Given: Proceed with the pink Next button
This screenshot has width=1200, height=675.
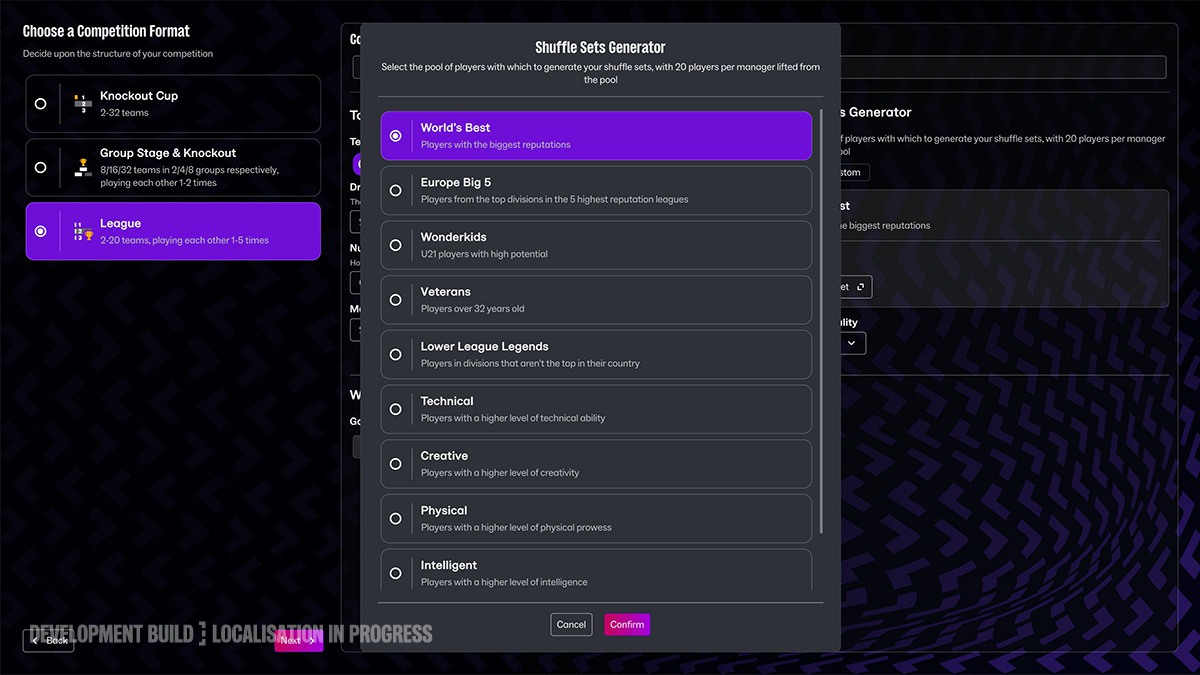Looking at the screenshot, I should [x=298, y=640].
